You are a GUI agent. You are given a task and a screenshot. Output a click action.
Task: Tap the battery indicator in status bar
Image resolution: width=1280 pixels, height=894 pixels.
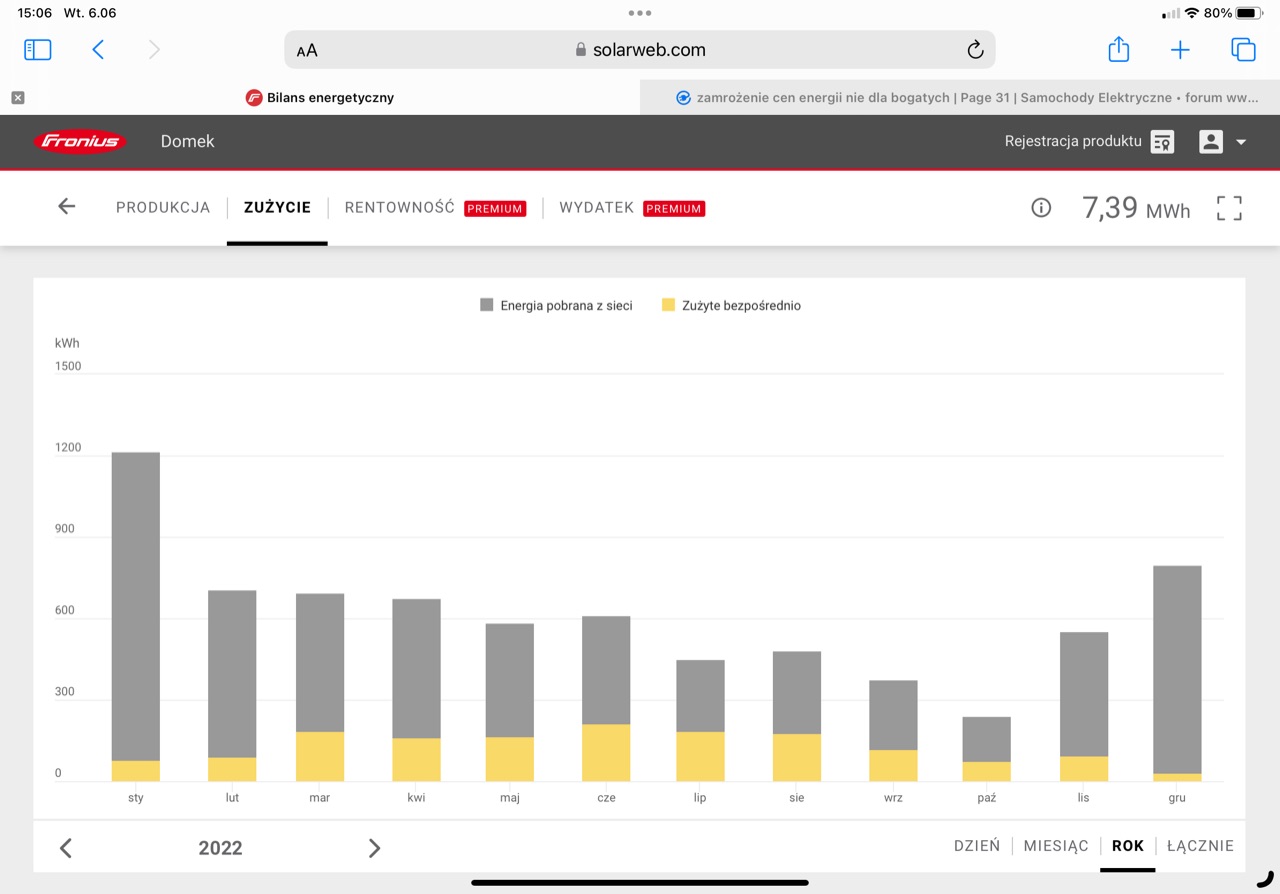pos(1250,13)
